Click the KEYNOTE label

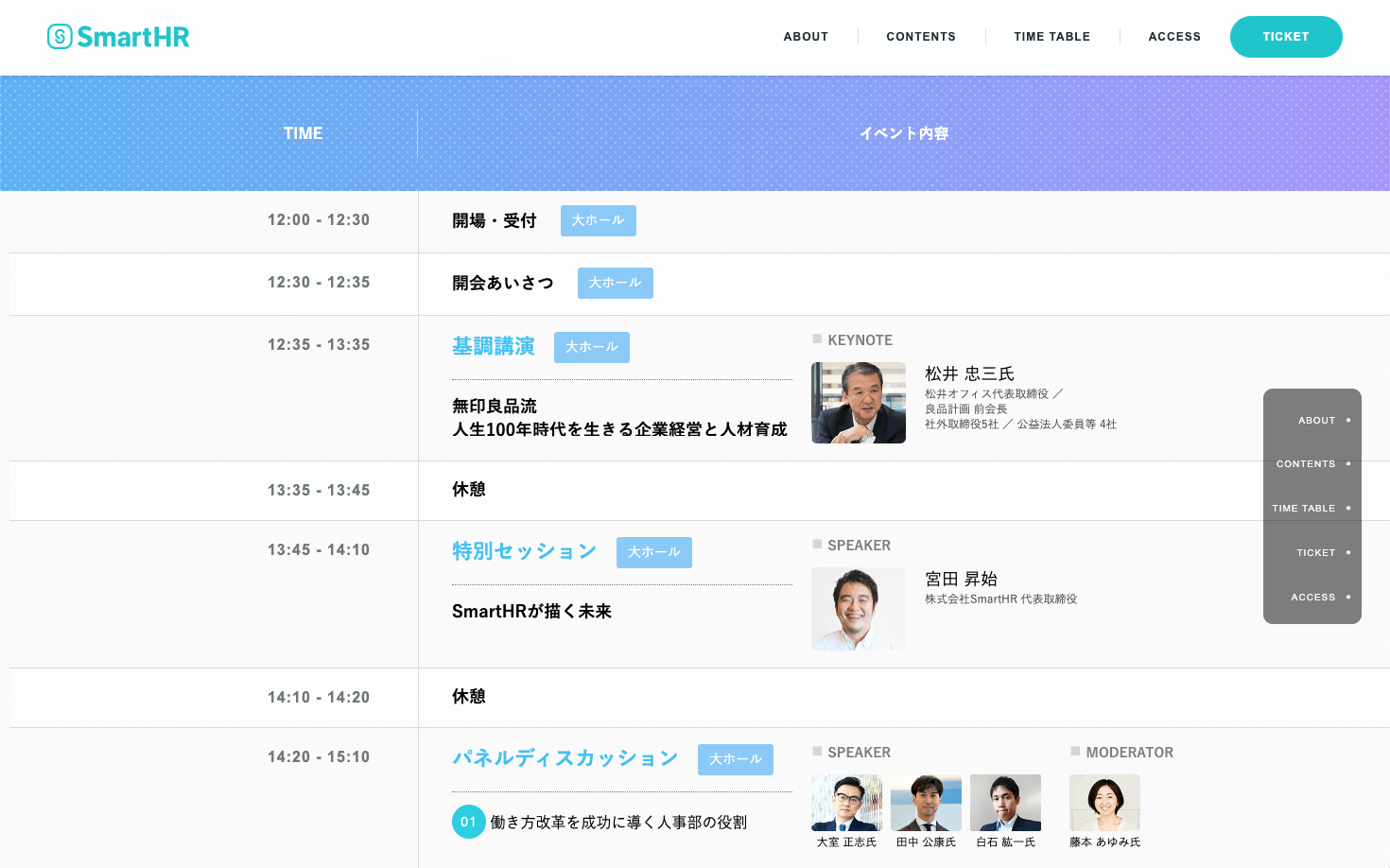click(x=860, y=340)
